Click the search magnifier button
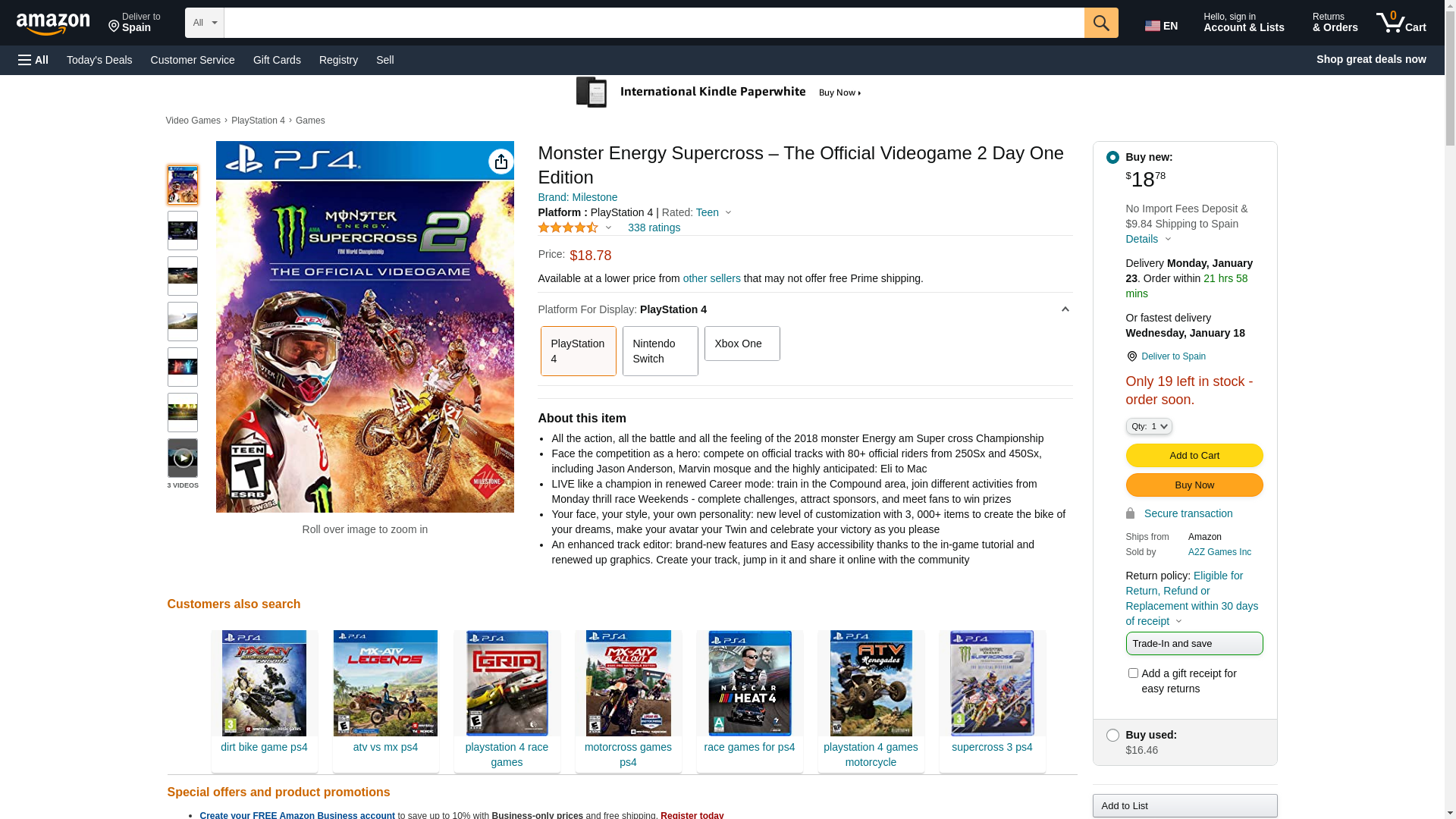 point(1101,23)
